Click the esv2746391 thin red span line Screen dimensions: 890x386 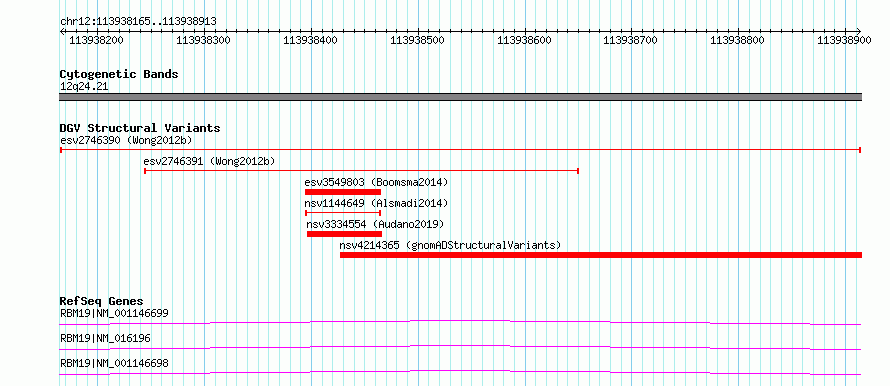coord(361,170)
